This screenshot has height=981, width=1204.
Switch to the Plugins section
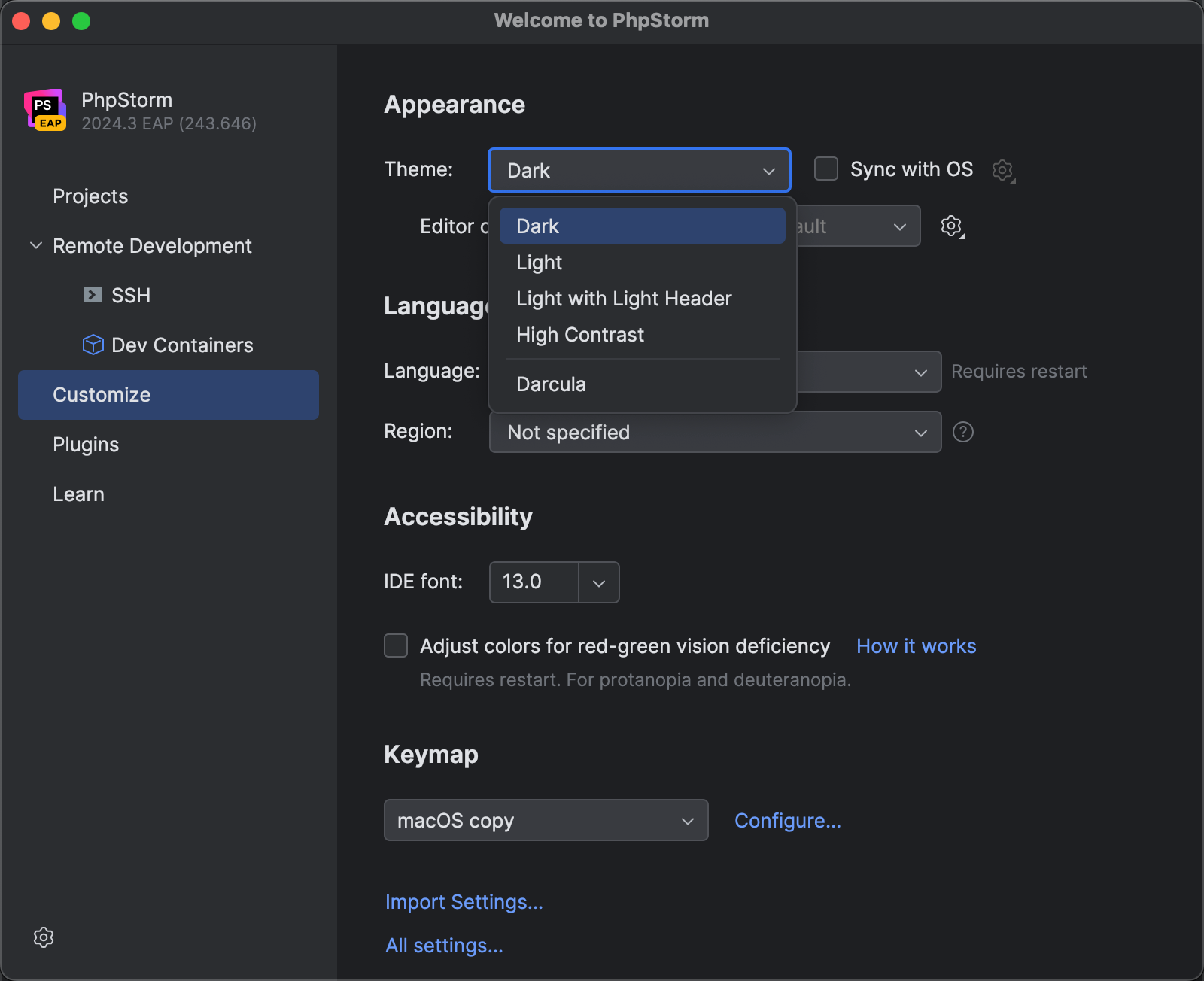pyautogui.click(x=85, y=444)
